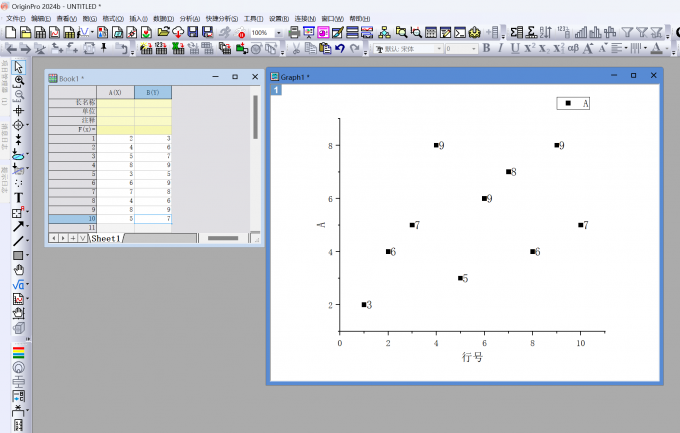This screenshot has height=433, width=680.
Task: Click the Book1 vertical scrollbar thumb
Action: coord(255,117)
